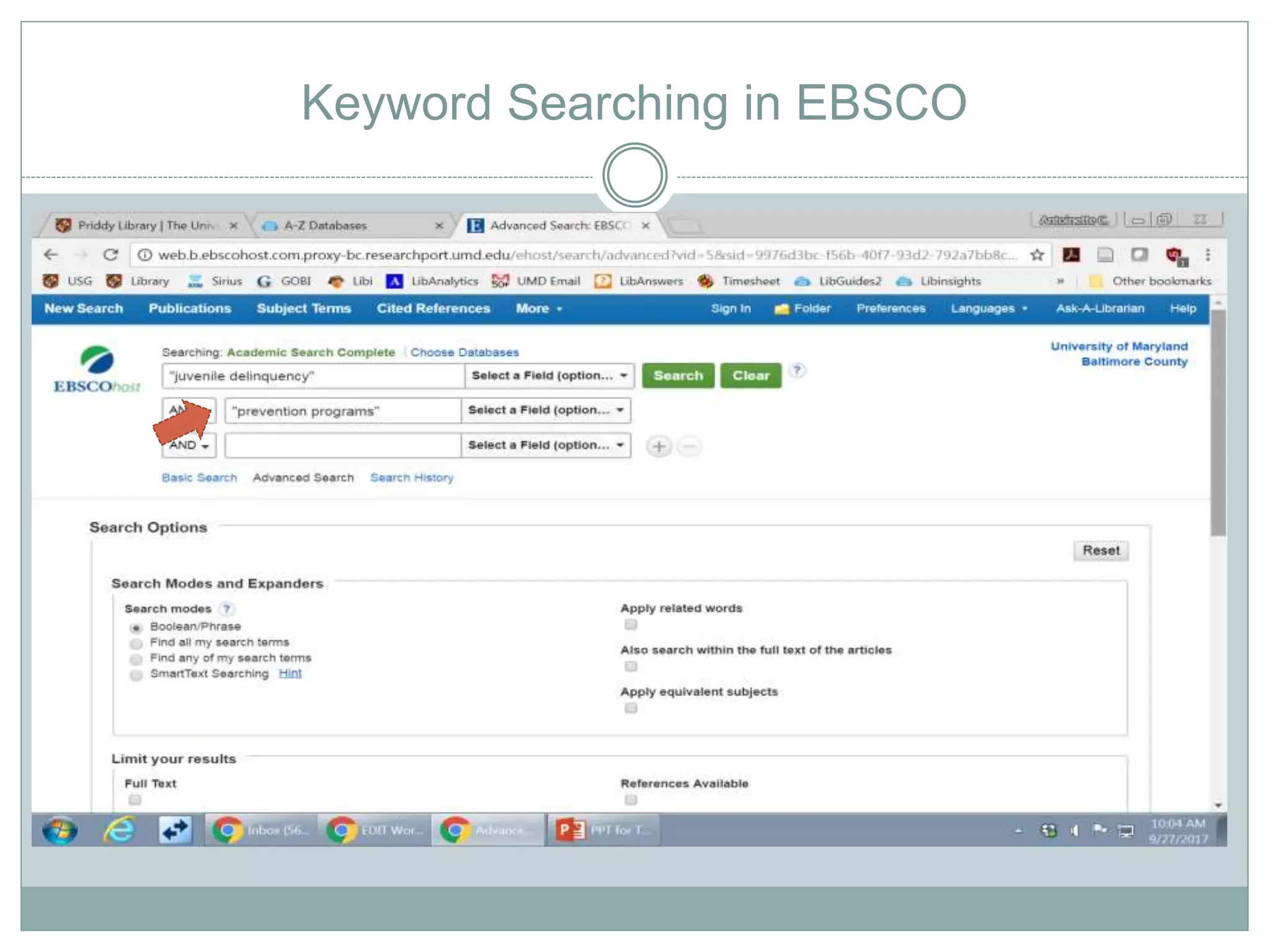Open Publications in the nav bar
The height and width of the screenshot is (952, 1270).
(190, 309)
